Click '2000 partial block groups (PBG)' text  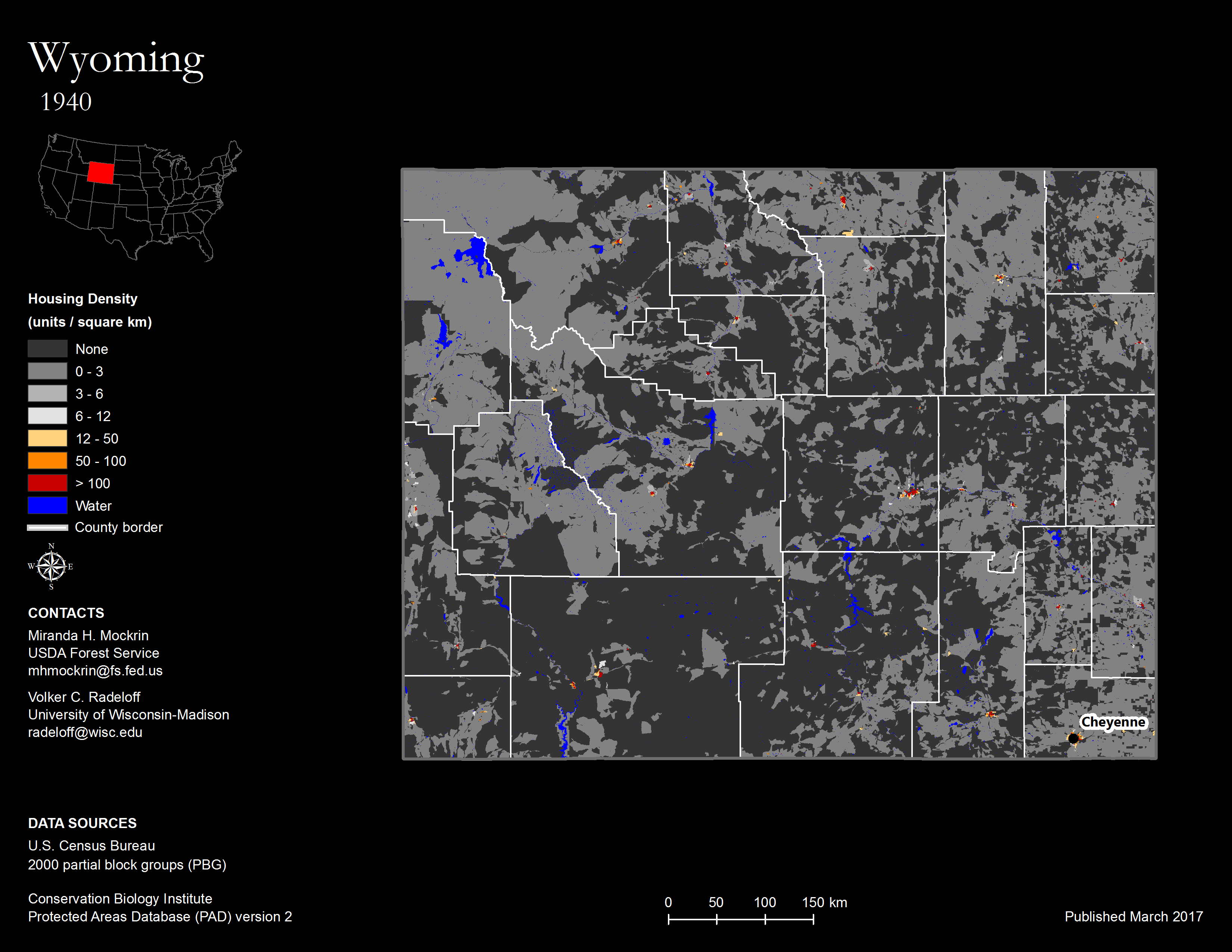pyautogui.click(x=127, y=865)
